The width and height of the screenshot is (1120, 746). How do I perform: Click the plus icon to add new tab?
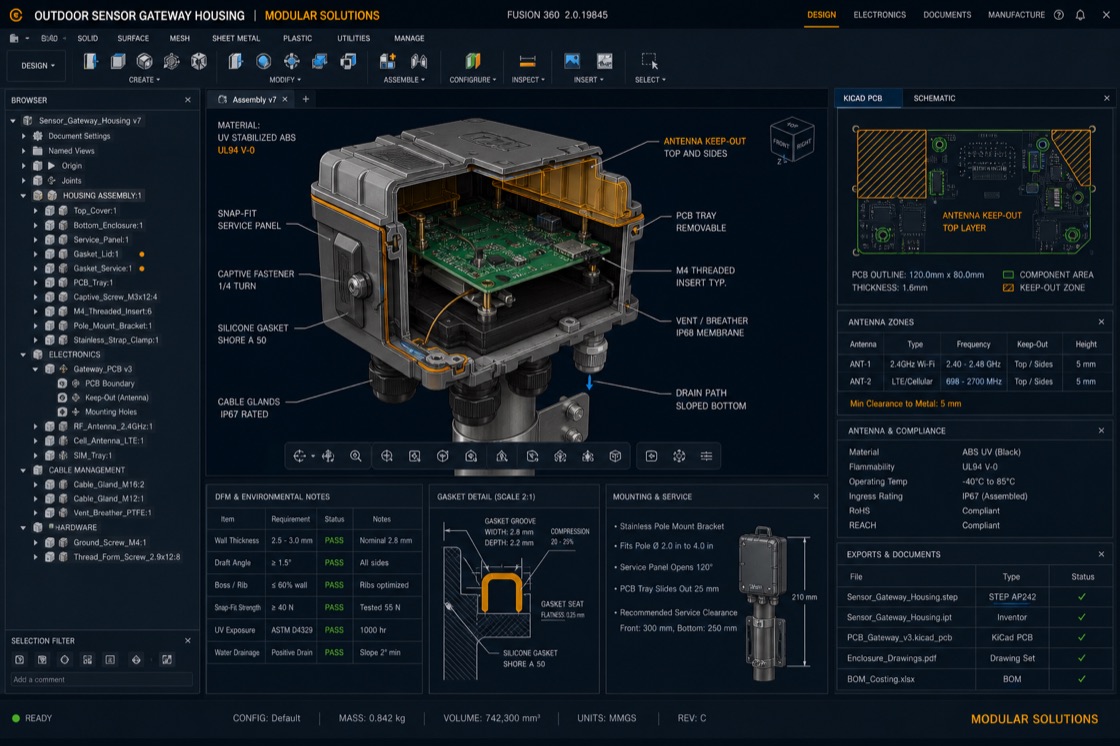pyautogui.click(x=306, y=99)
